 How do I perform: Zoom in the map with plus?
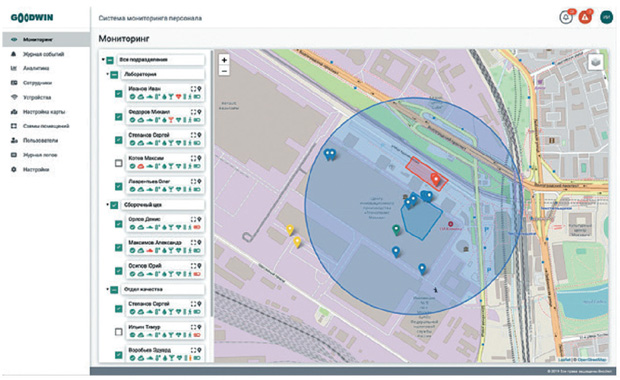coord(224,60)
